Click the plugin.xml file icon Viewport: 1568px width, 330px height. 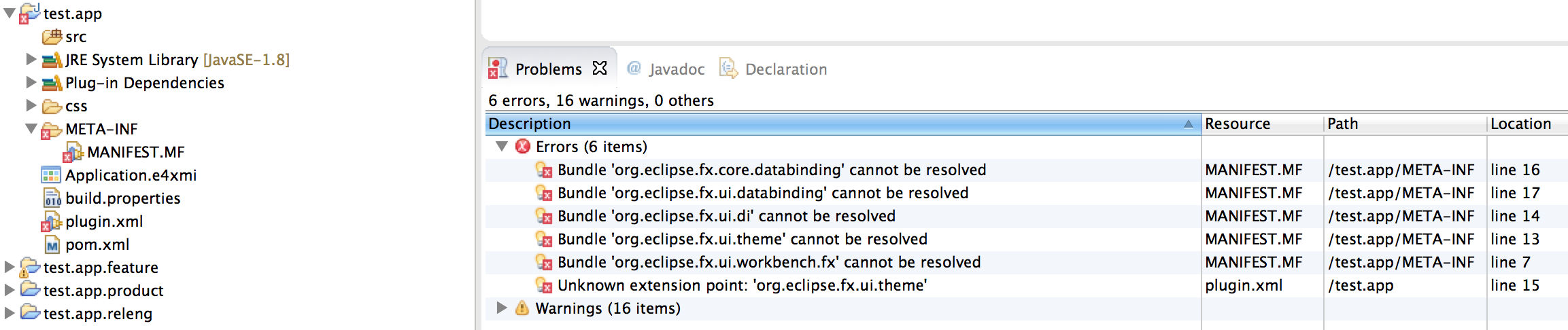tap(52, 222)
